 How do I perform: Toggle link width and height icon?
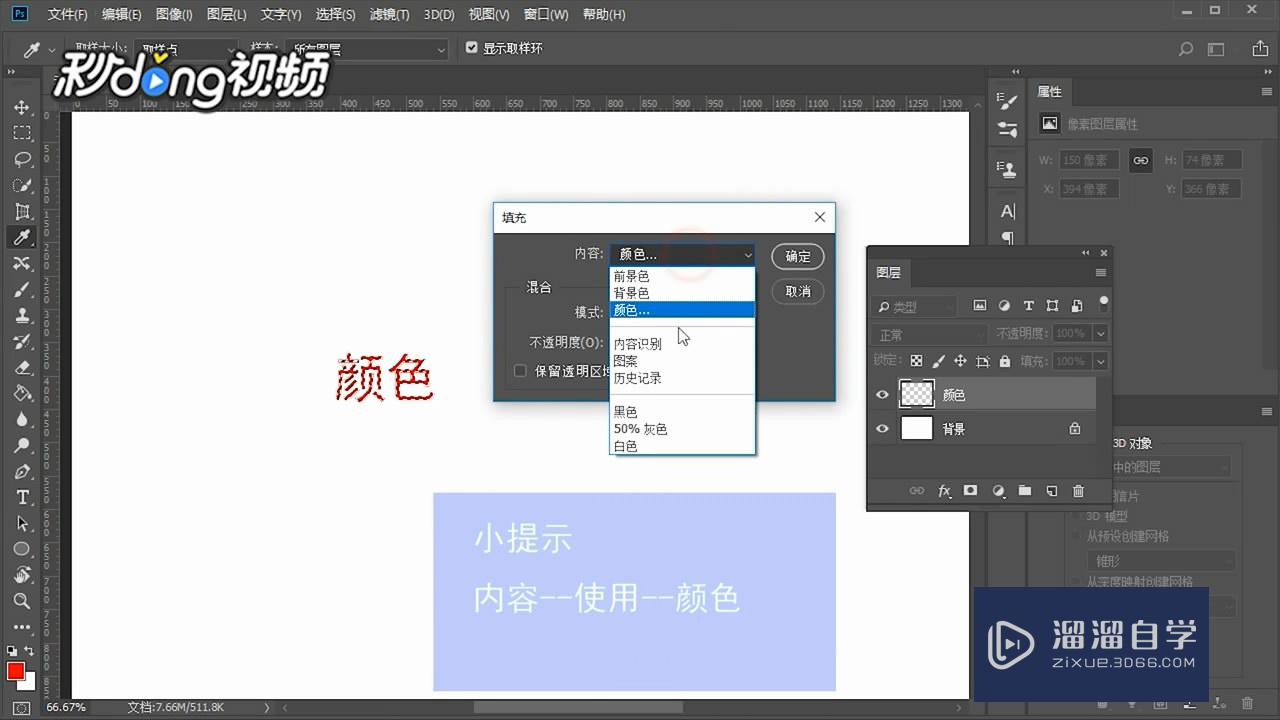pos(1140,160)
